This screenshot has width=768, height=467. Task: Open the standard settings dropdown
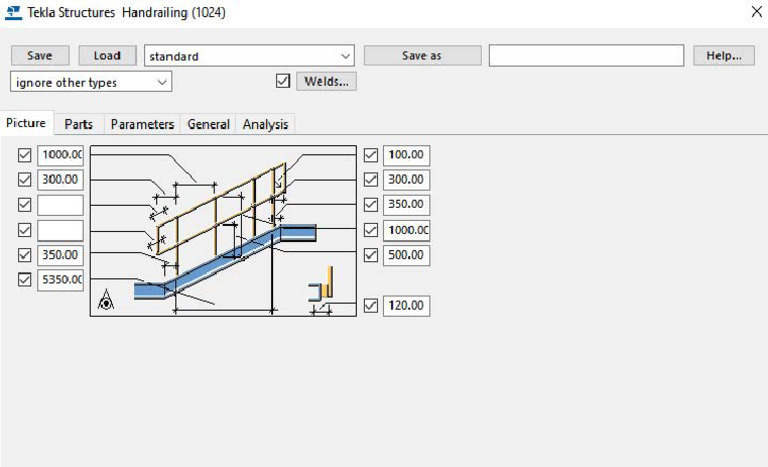coord(249,56)
